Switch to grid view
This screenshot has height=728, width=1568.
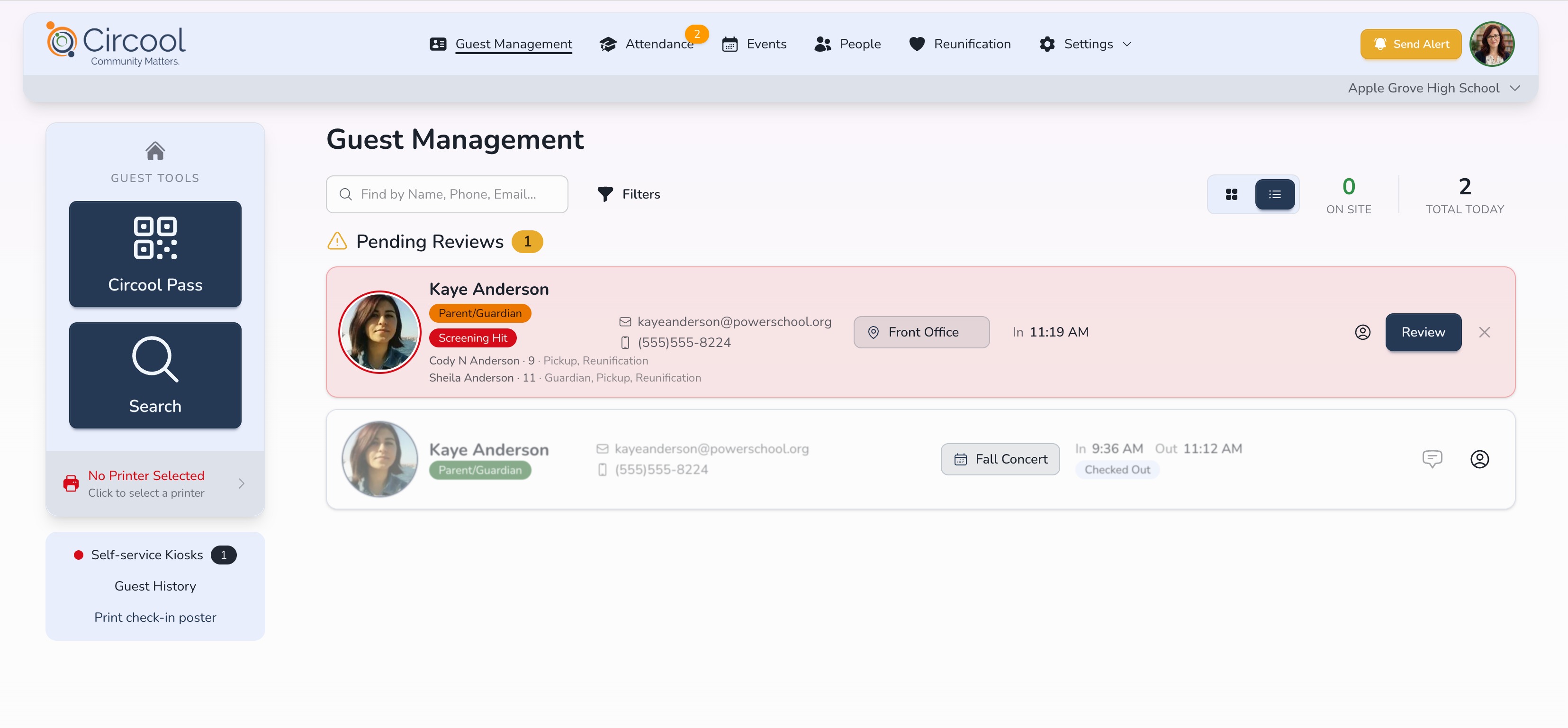point(1231,194)
